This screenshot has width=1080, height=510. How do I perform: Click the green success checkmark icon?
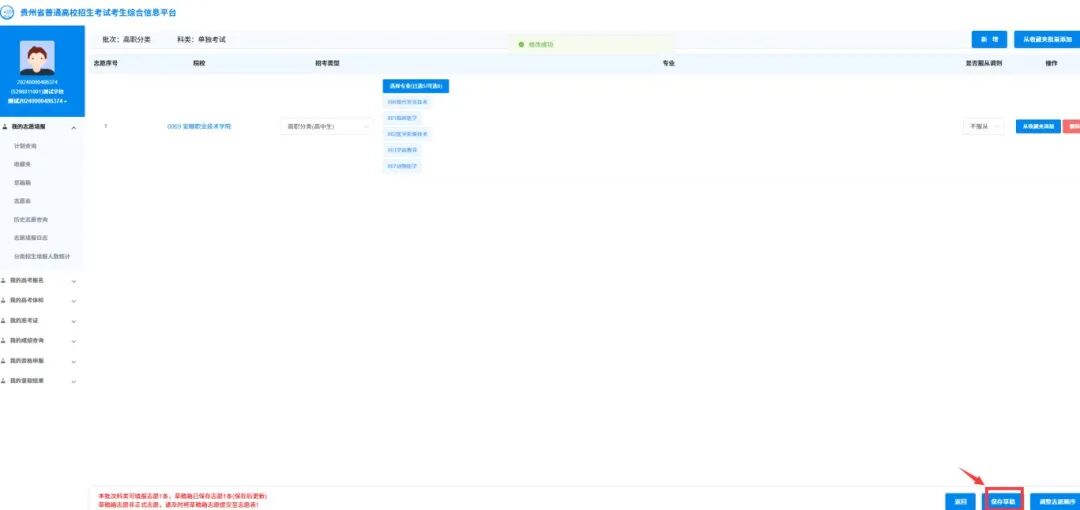coord(521,44)
